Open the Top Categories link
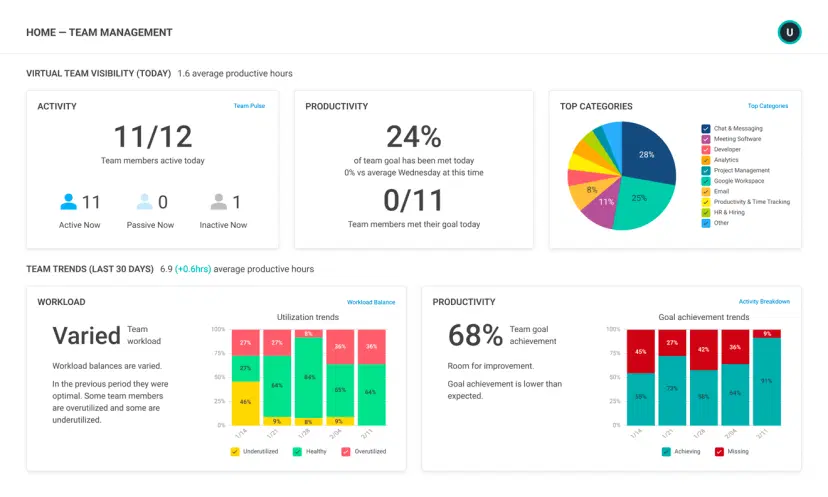Screen dimensions: 828x497 (x=767, y=106)
